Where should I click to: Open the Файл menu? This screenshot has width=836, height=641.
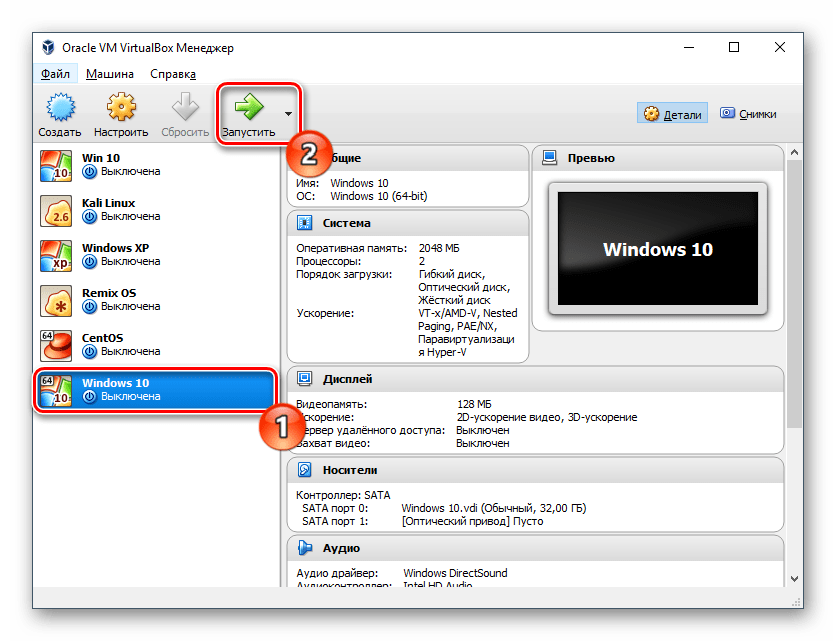(x=56, y=73)
